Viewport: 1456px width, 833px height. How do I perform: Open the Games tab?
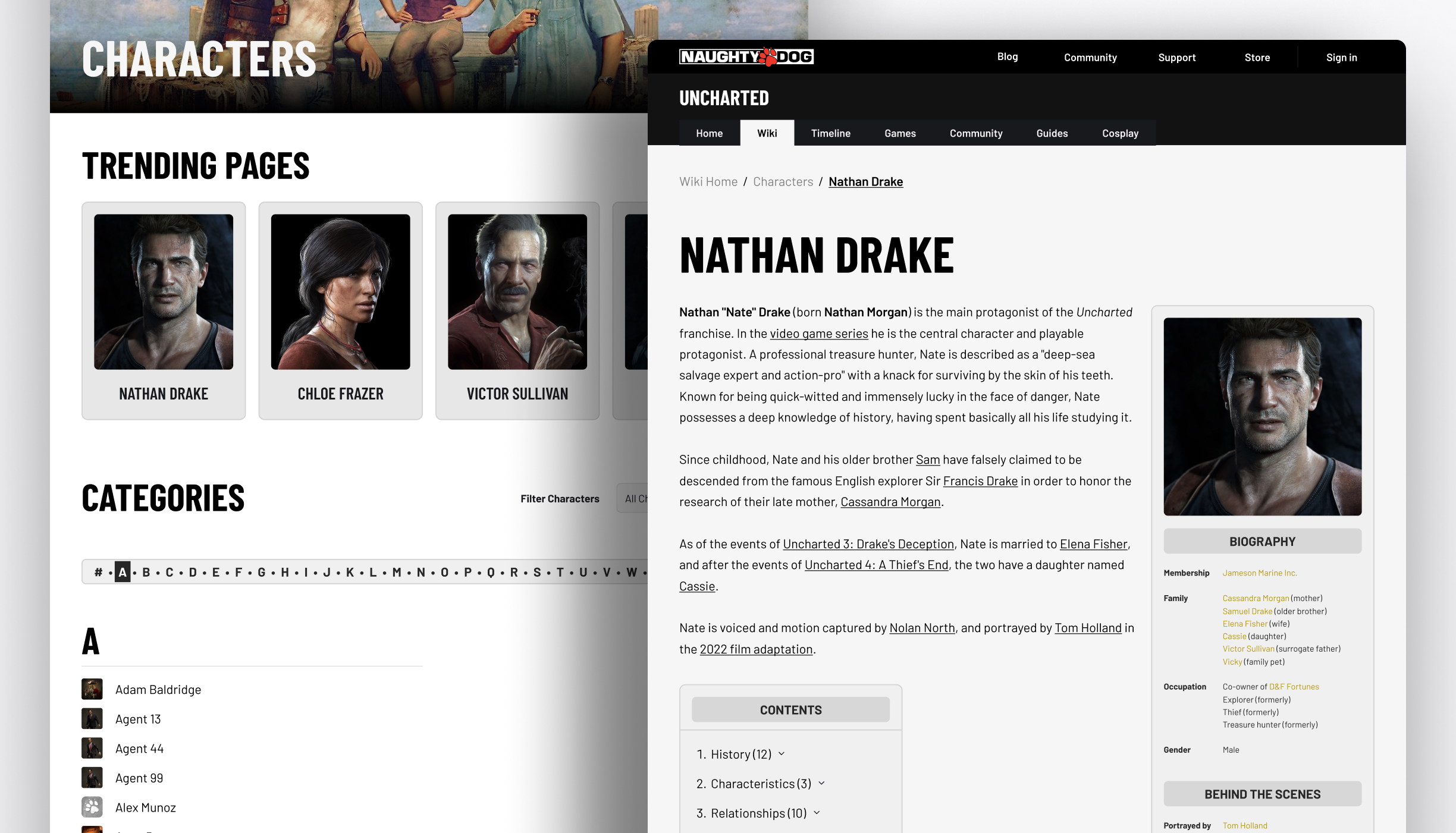(x=900, y=133)
